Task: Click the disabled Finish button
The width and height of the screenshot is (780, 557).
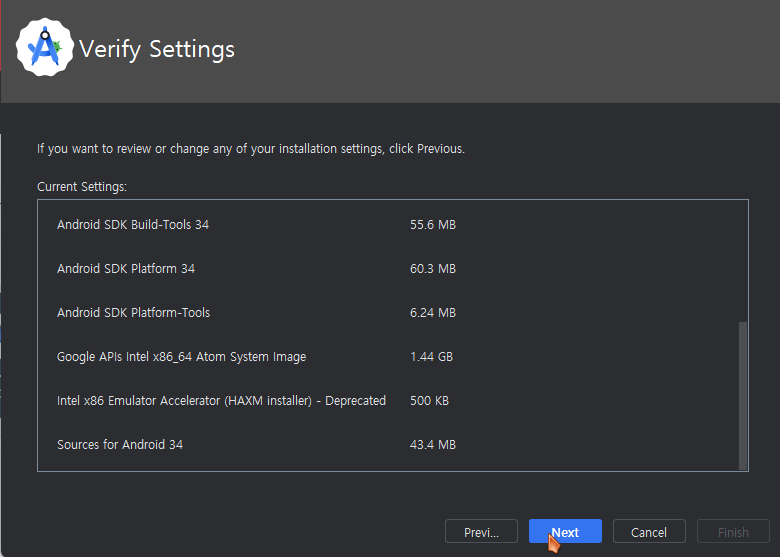Action: coord(733,532)
